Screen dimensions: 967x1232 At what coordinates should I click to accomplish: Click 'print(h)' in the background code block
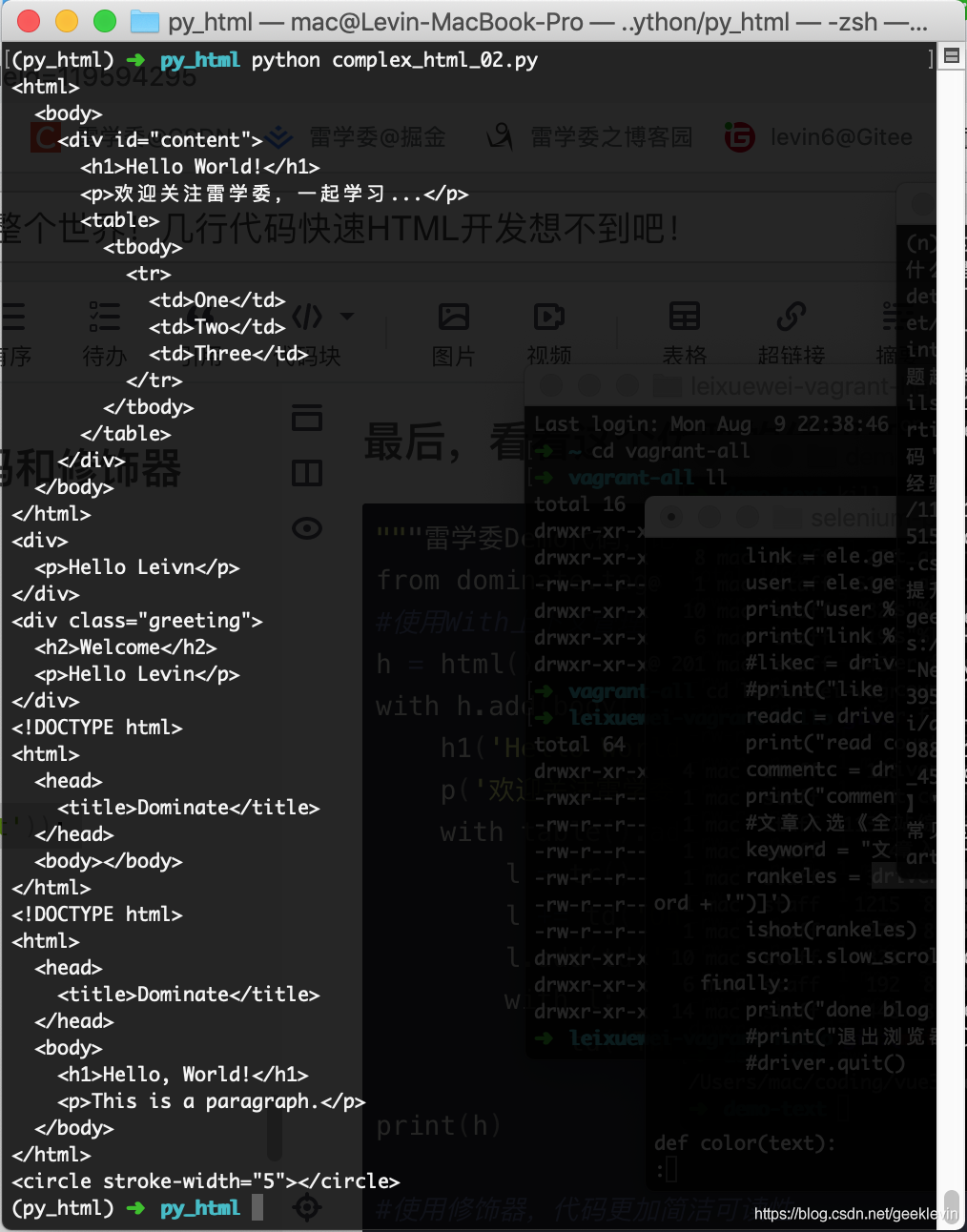[x=439, y=1126]
